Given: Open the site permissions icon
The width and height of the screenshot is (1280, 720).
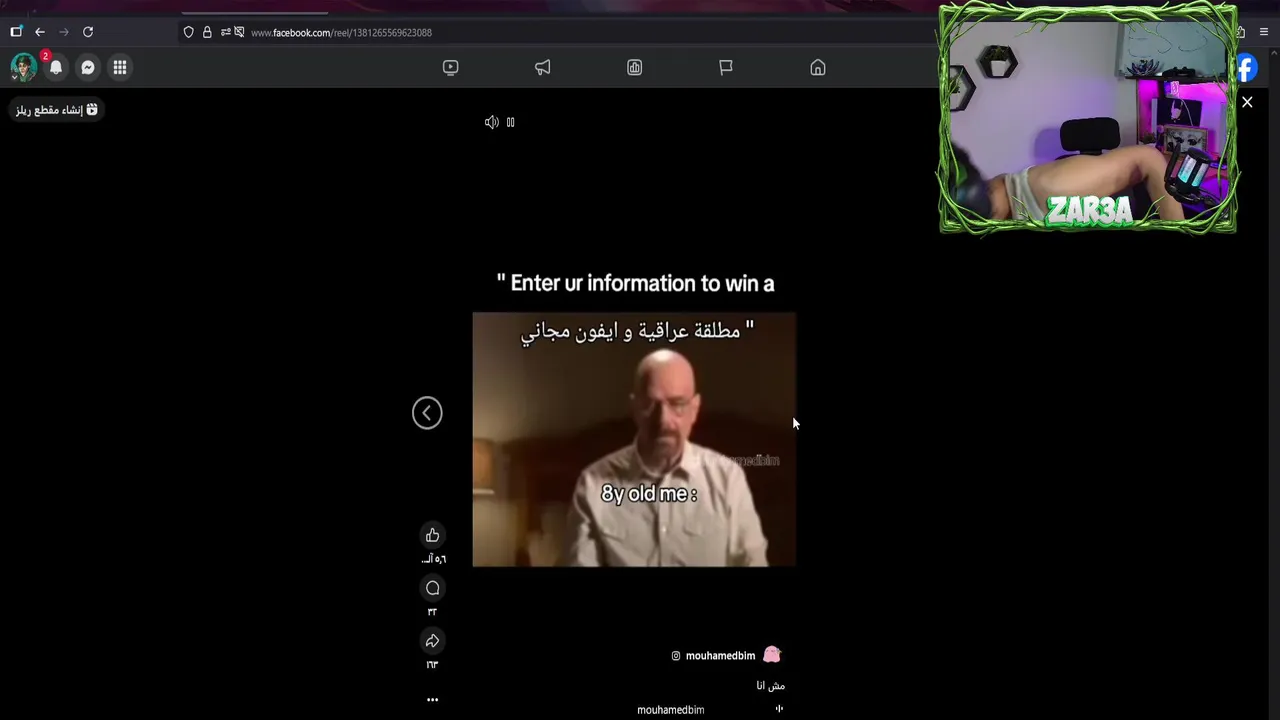Looking at the screenshot, I should click(x=225, y=32).
